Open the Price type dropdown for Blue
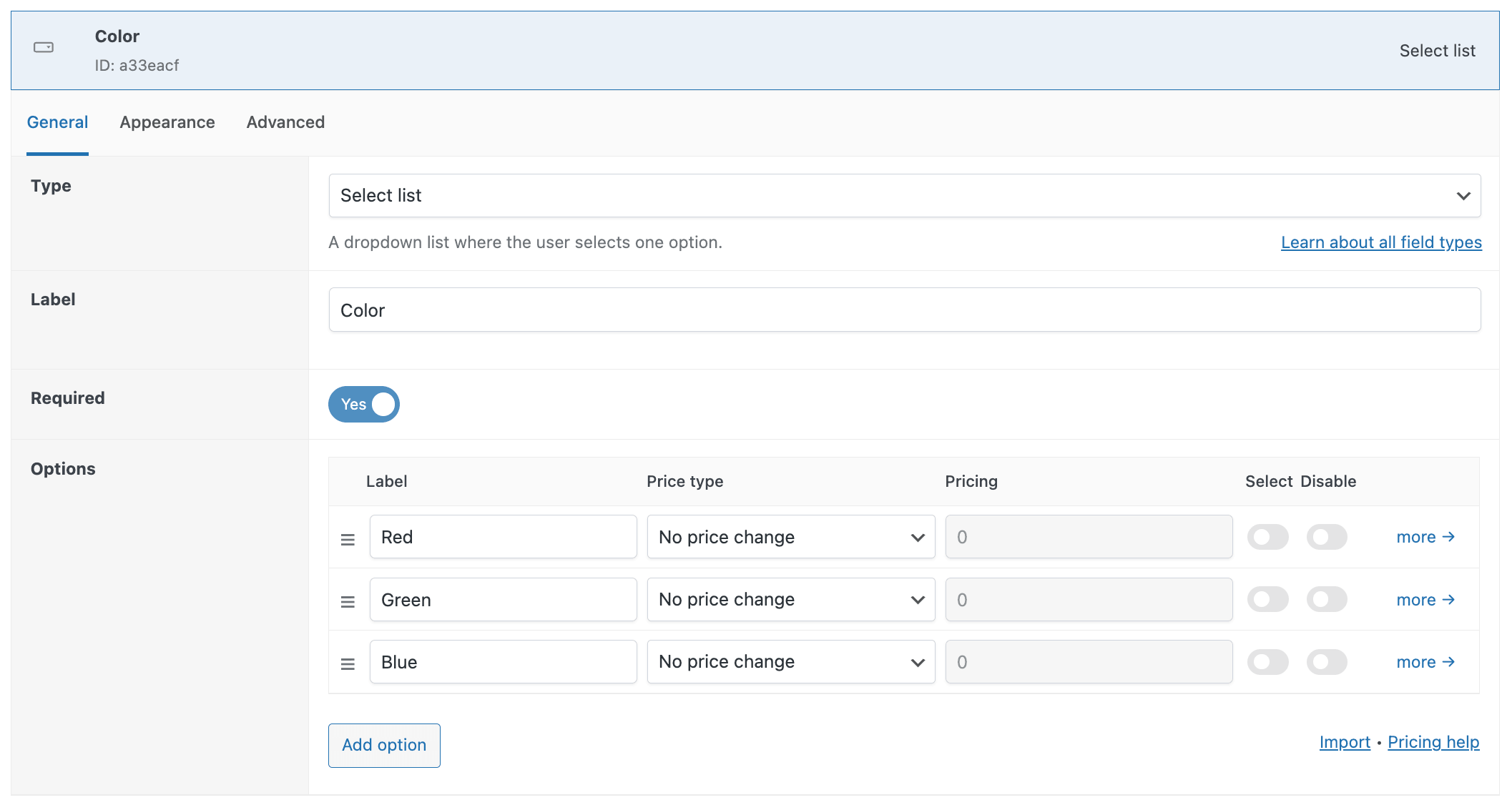The width and height of the screenshot is (1512, 805). click(x=790, y=661)
